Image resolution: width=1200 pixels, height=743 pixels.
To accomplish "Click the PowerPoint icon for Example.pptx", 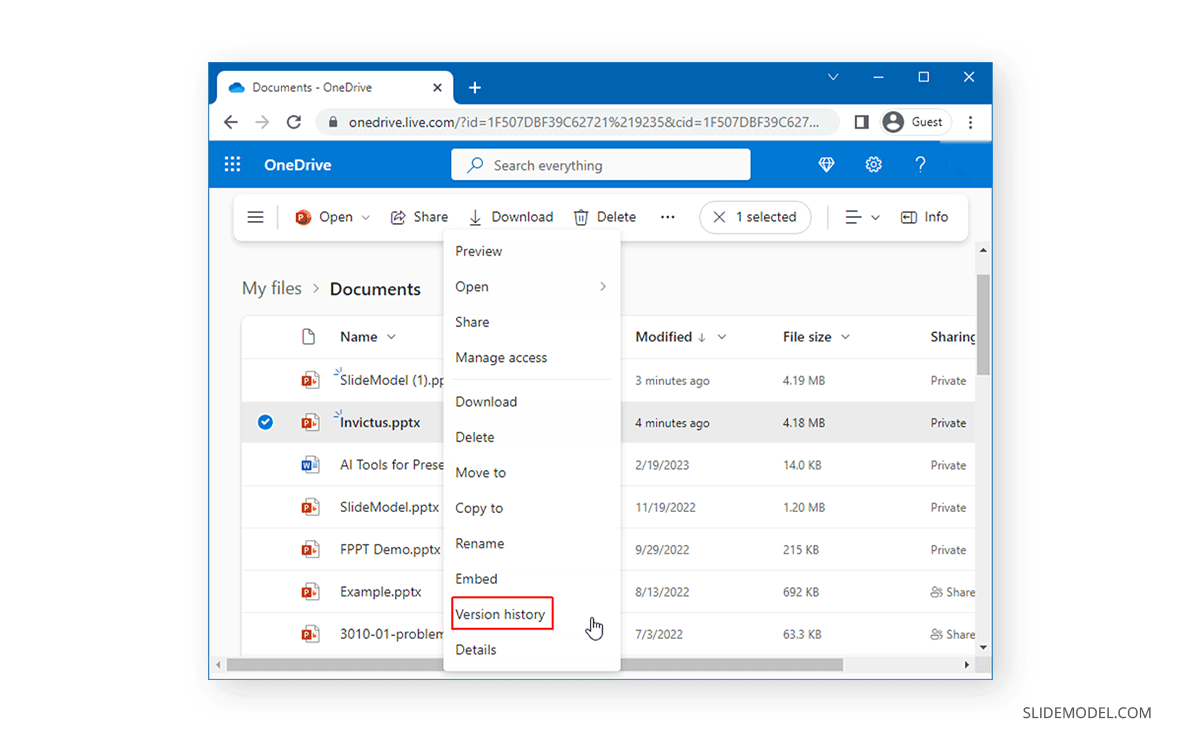I will (310, 592).
